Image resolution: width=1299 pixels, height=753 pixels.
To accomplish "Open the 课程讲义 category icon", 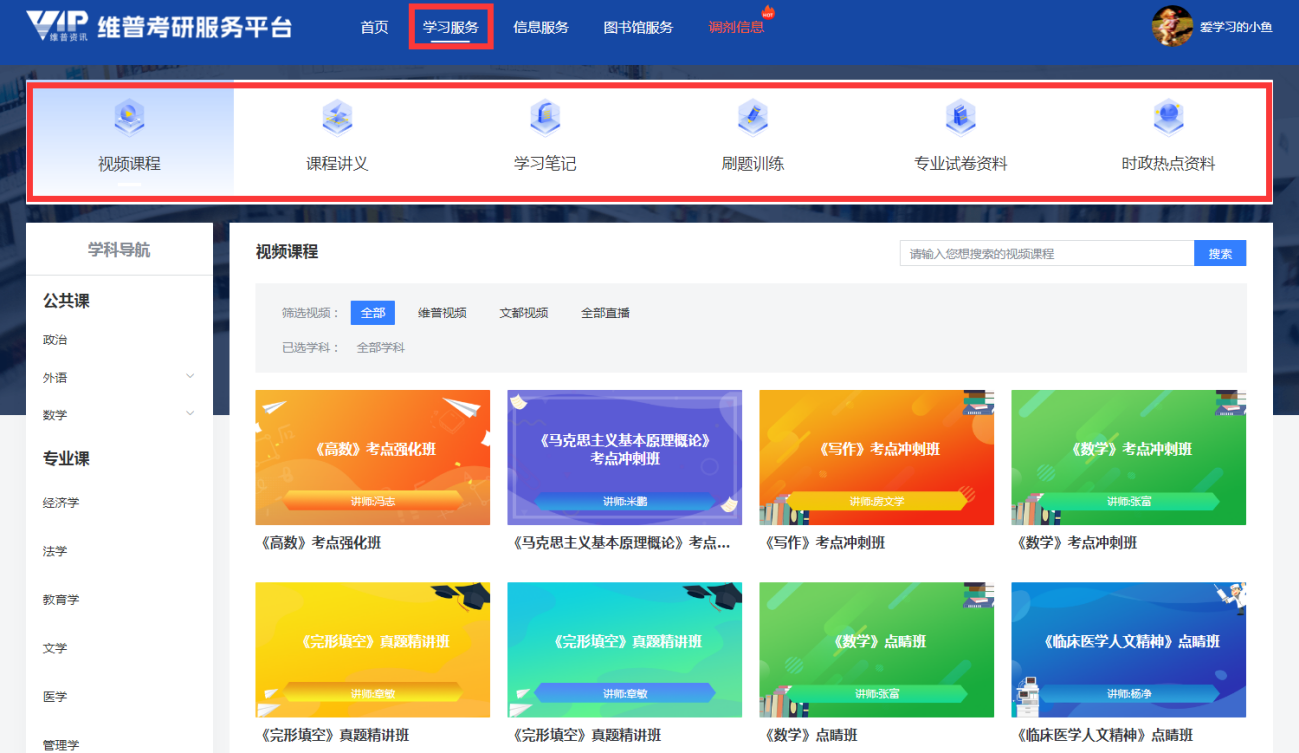I will [337, 118].
